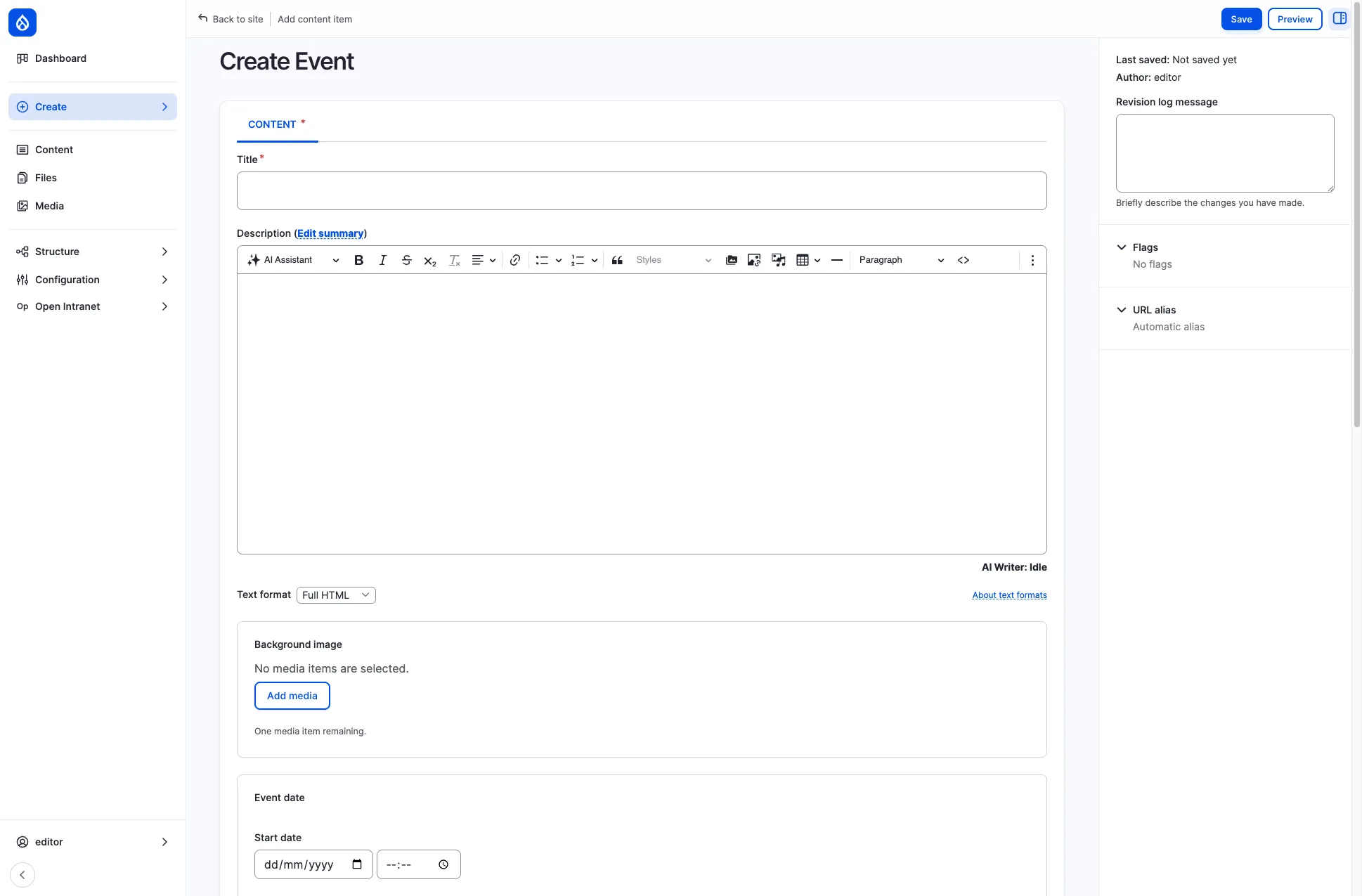Click the Preview button
The width and height of the screenshot is (1362, 896).
(1295, 19)
